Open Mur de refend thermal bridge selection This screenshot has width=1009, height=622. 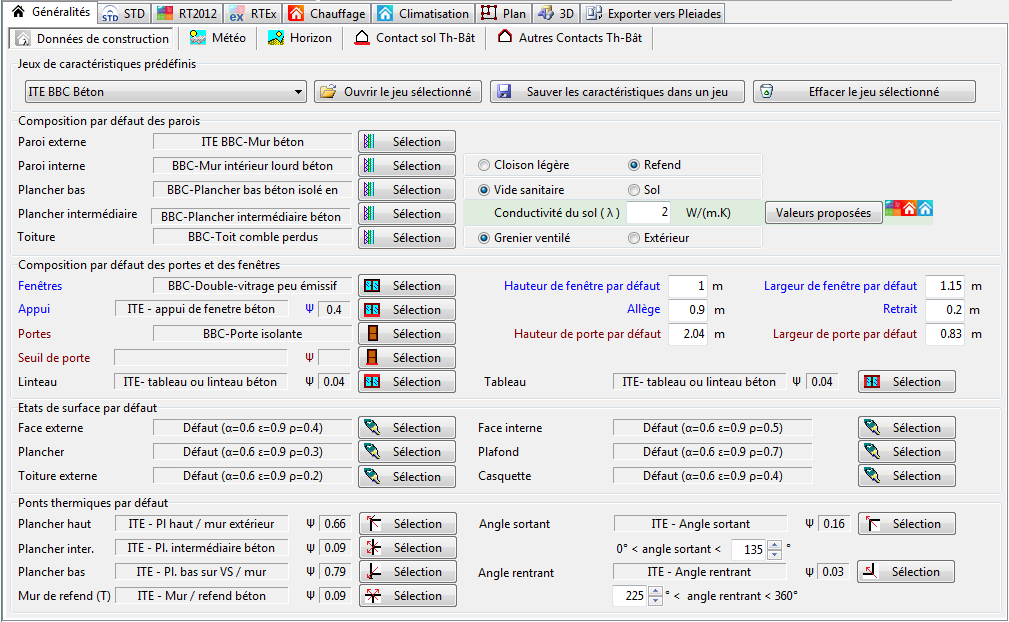[x=406, y=596]
